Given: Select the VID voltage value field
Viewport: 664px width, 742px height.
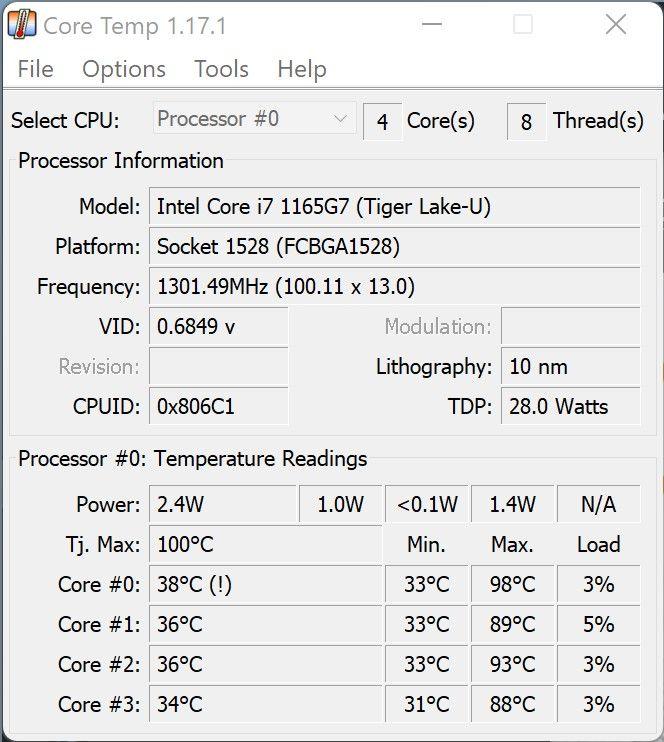Looking at the screenshot, I should [218, 327].
